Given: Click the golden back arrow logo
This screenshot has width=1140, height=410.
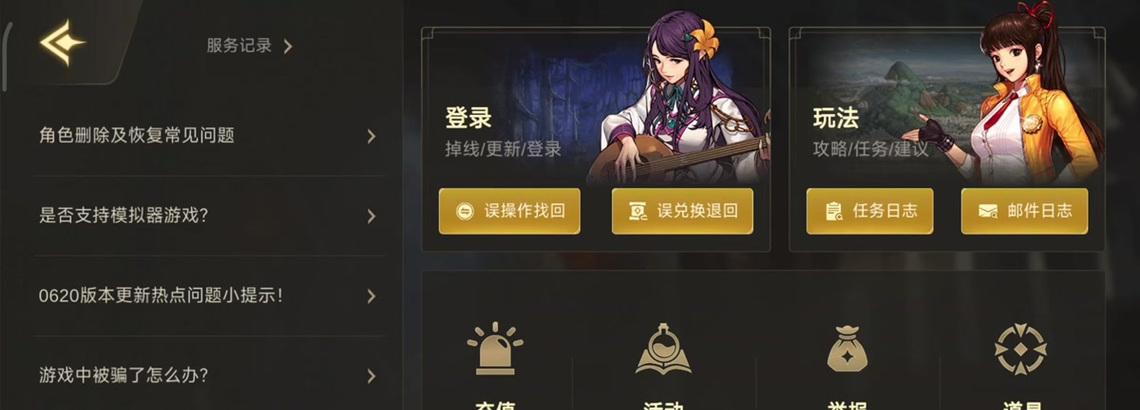Looking at the screenshot, I should [x=62, y=43].
